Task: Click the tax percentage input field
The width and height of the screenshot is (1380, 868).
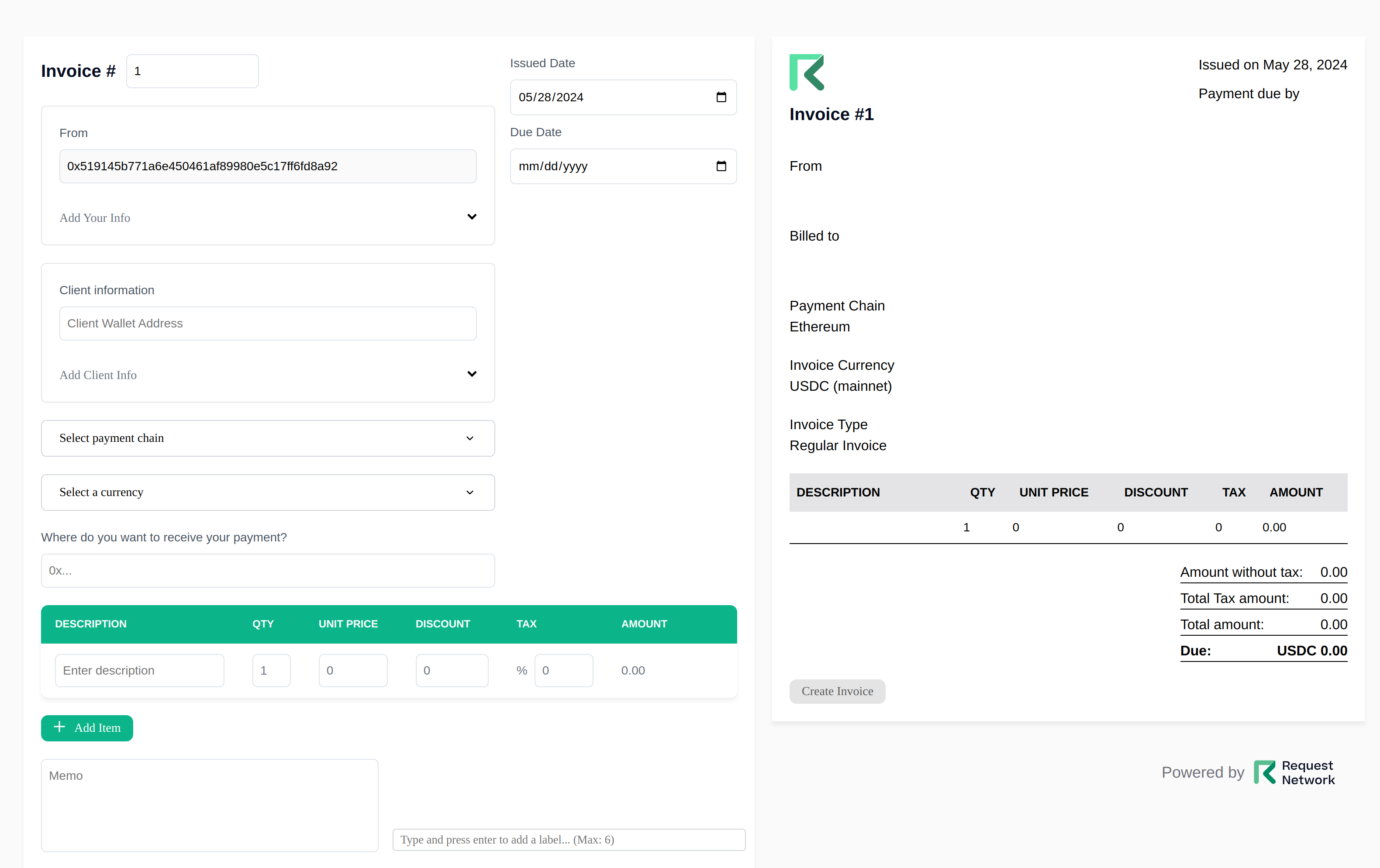Action: [563, 670]
